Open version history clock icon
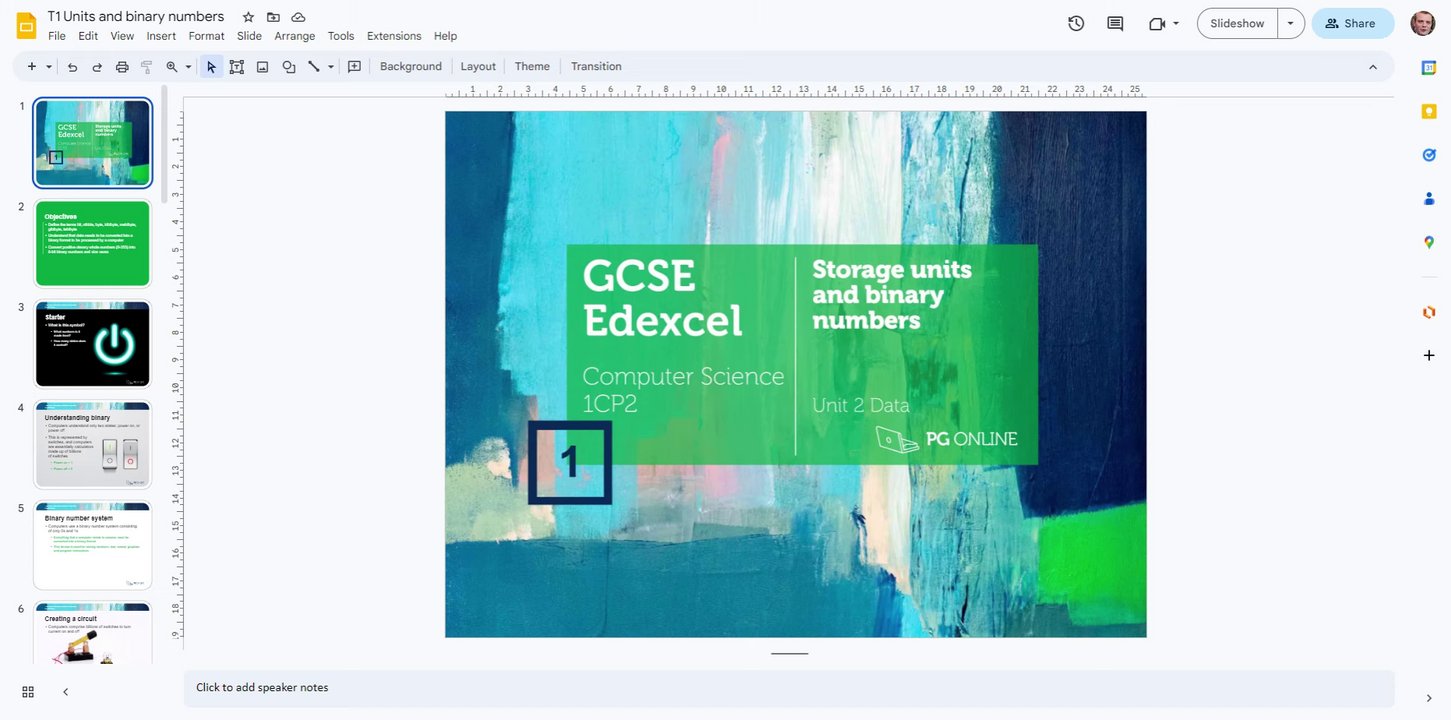The width and height of the screenshot is (1451, 720). (x=1076, y=23)
